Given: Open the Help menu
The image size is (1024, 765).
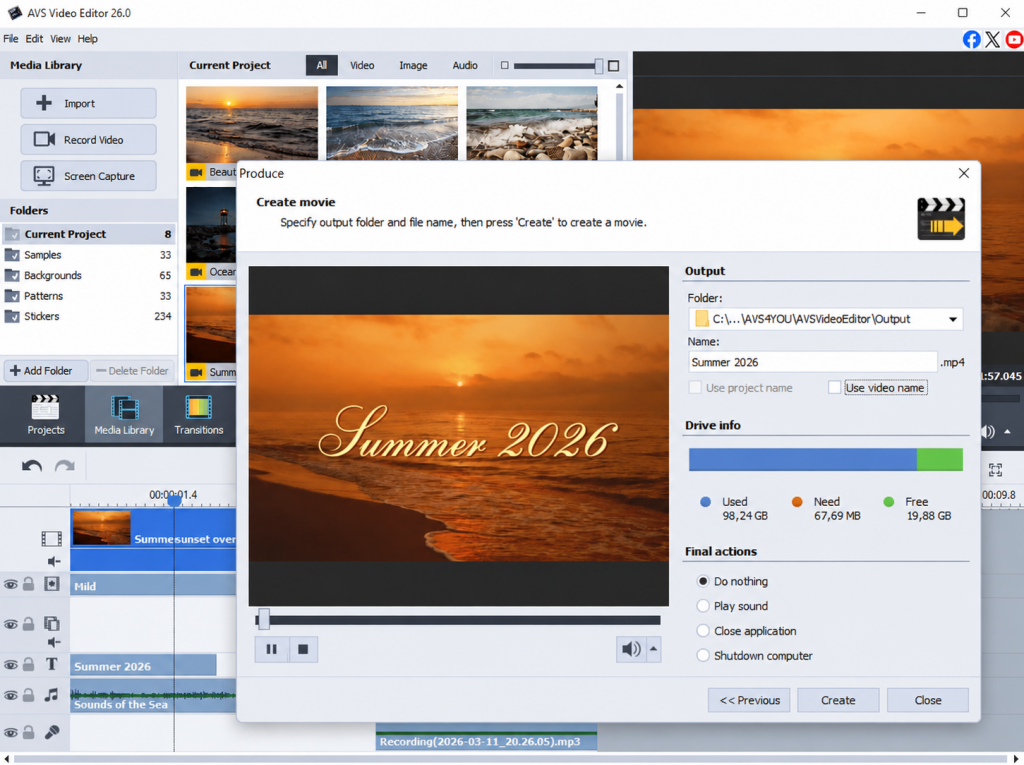Looking at the screenshot, I should [88, 39].
